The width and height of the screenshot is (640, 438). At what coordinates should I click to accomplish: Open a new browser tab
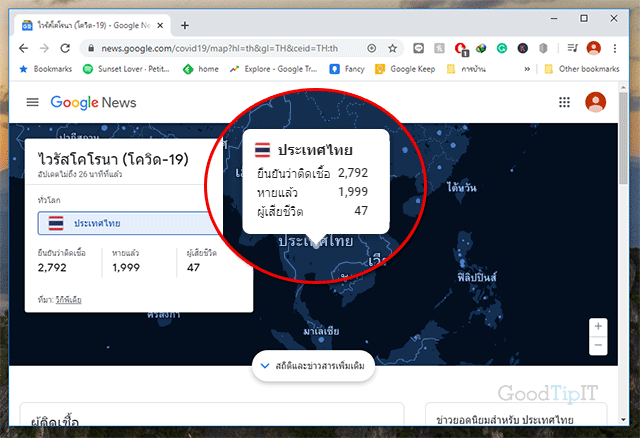[x=185, y=25]
